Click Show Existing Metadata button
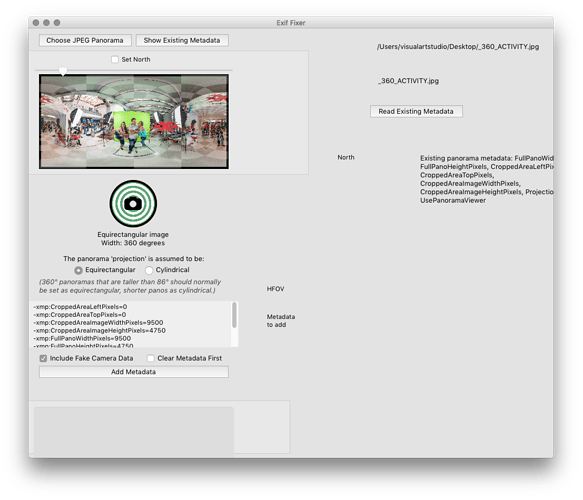 (182, 40)
